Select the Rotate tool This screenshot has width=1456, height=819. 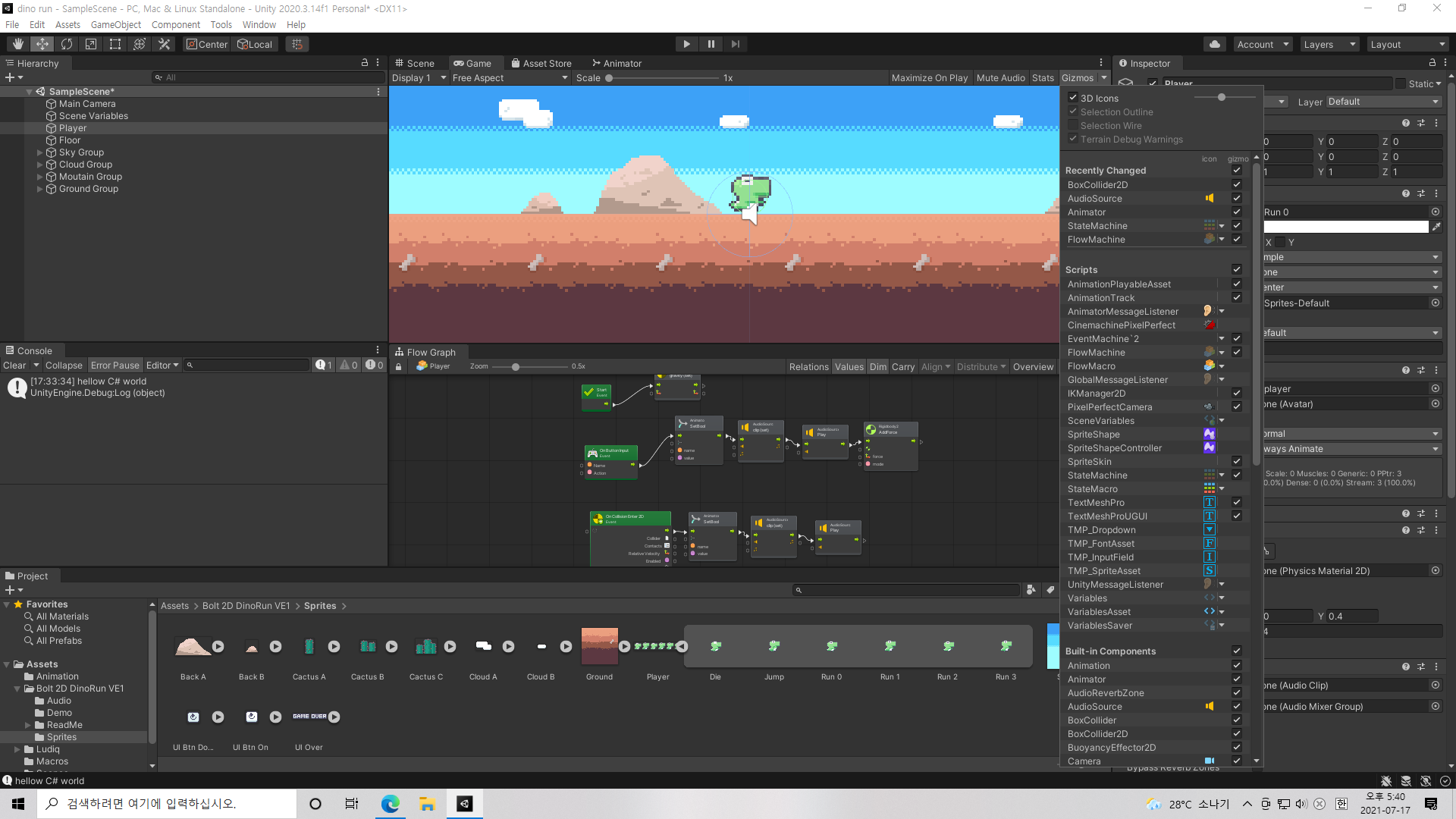point(67,44)
